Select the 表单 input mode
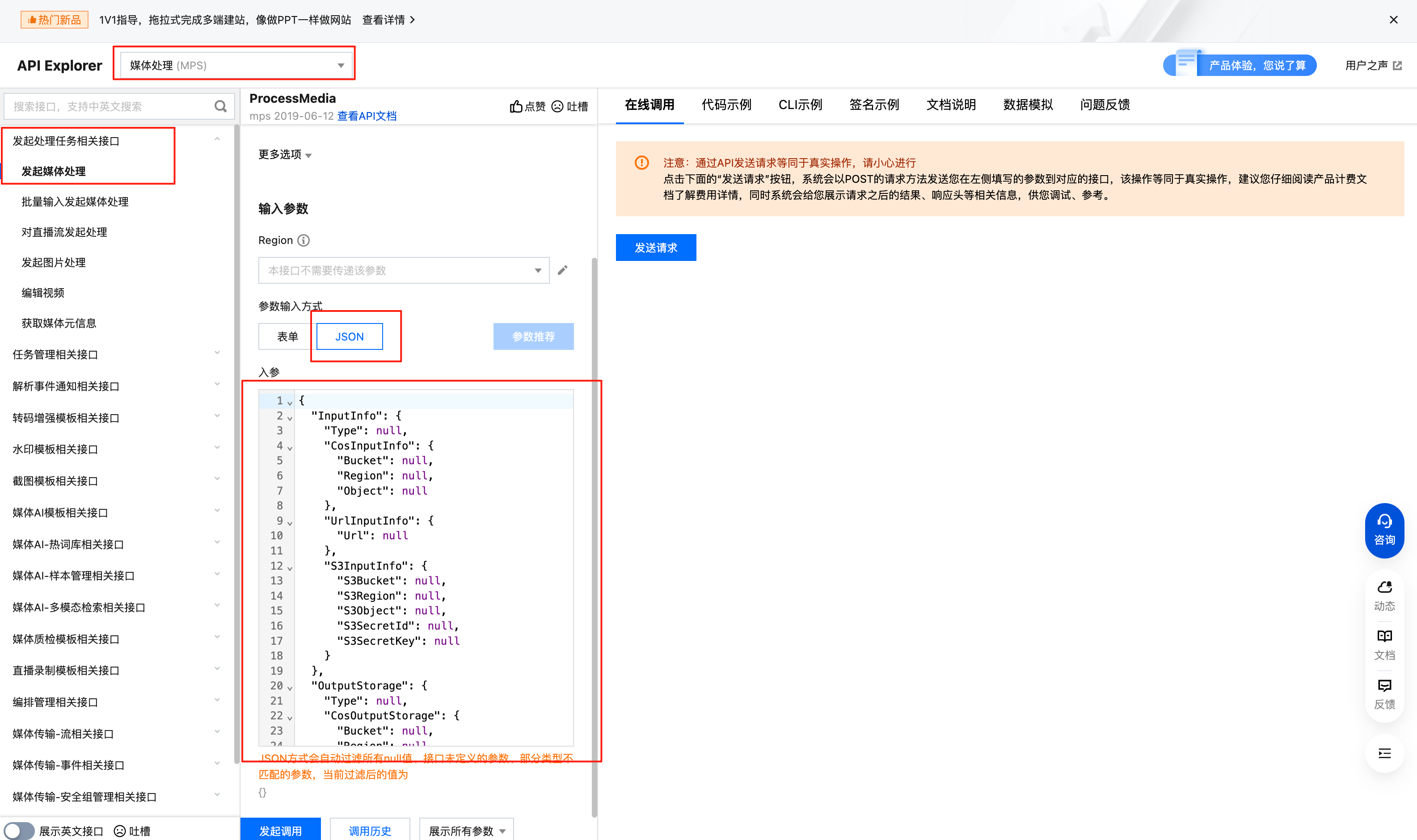The image size is (1417, 840). pos(287,337)
